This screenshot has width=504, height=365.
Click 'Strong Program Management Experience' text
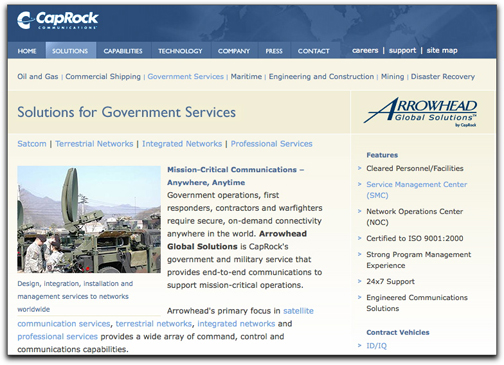pos(419,260)
